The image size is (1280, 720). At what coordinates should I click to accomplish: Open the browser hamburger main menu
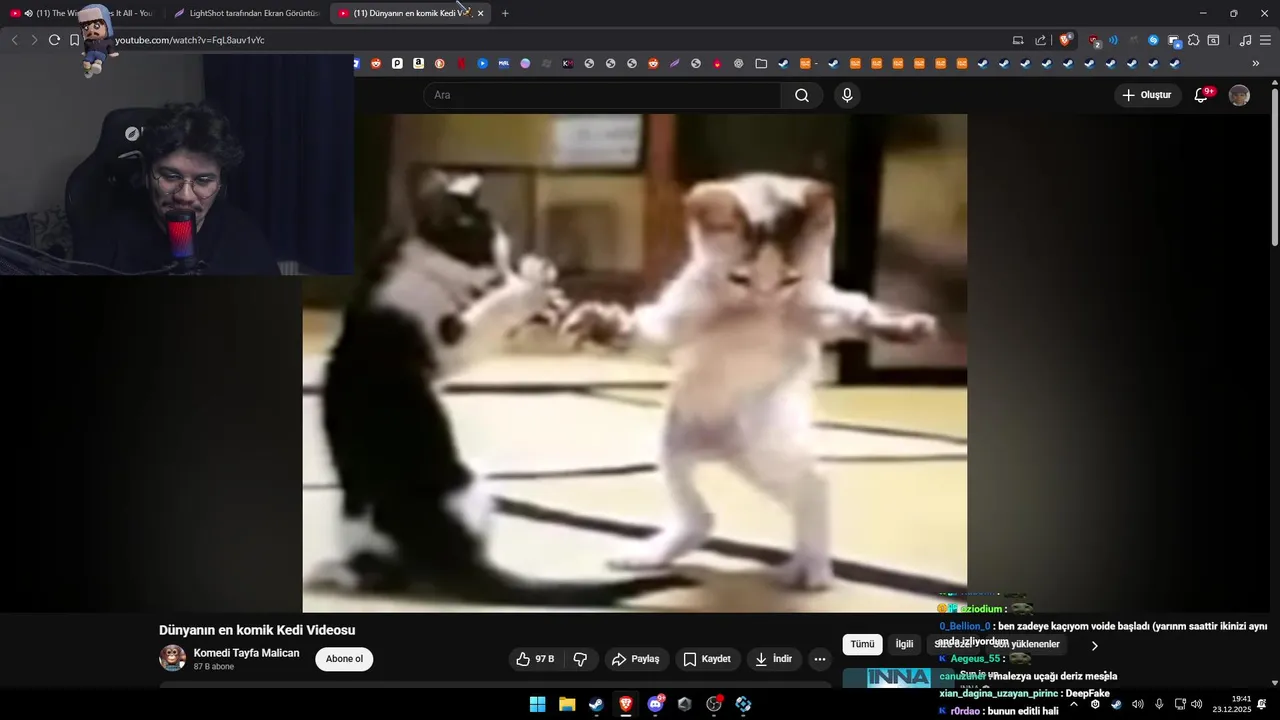[1265, 40]
